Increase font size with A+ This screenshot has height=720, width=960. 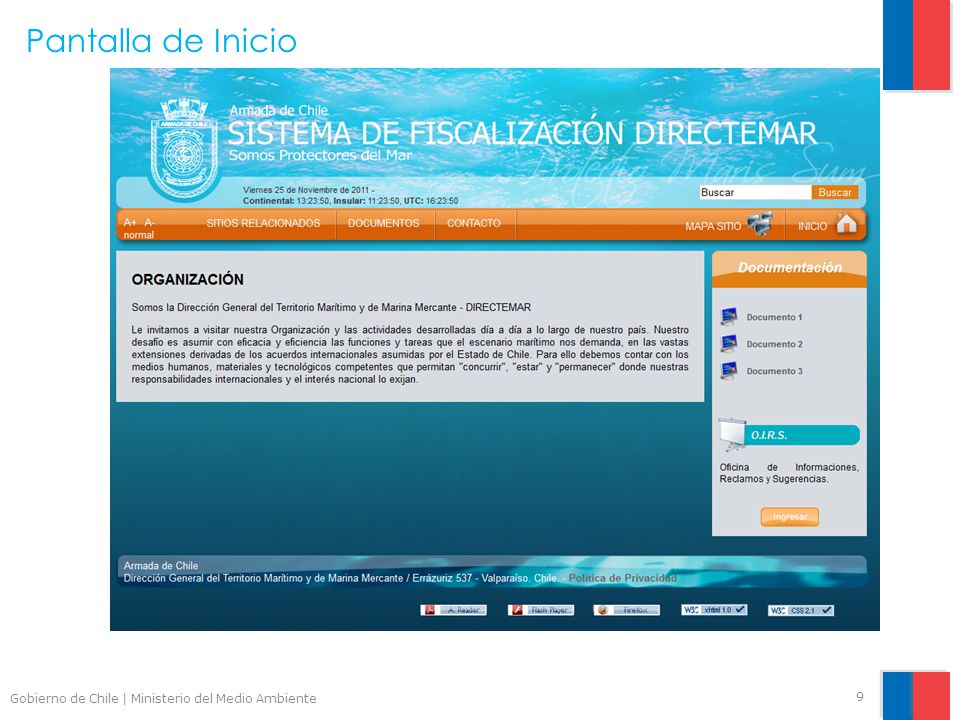coord(130,222)
